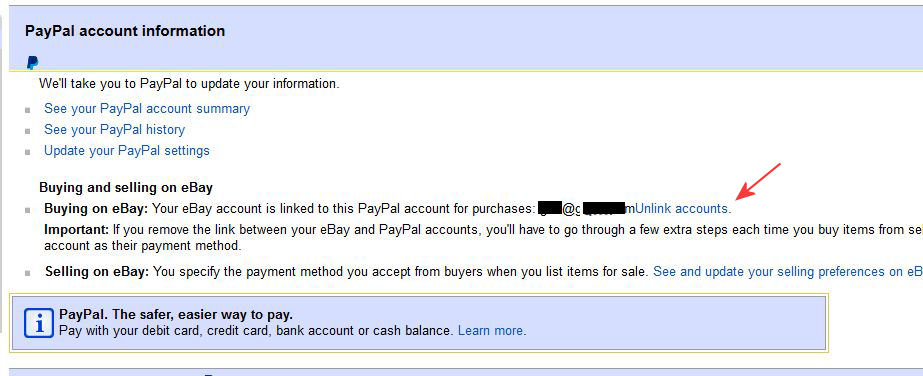This screenshot has width=923, height=376.
Task: Click the bullet beside Selling on eBay
Action: click(28, 274)
